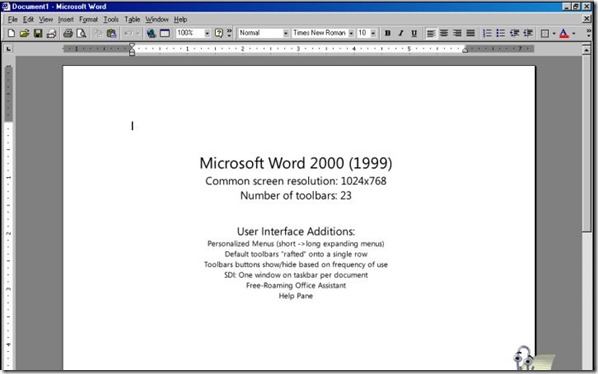The image size is (598, 374).
Task: Open a file with the folder icon
Action: click(x=24, y=33)
